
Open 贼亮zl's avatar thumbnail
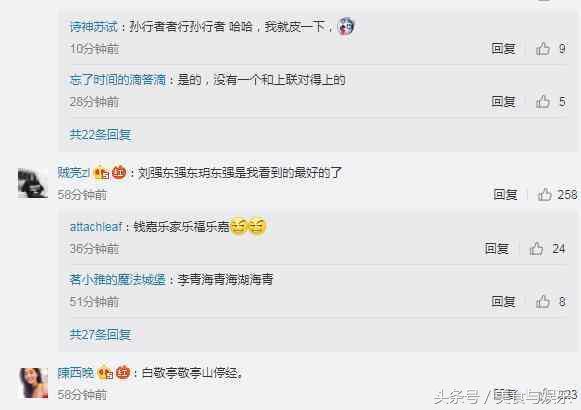(33, 183)
